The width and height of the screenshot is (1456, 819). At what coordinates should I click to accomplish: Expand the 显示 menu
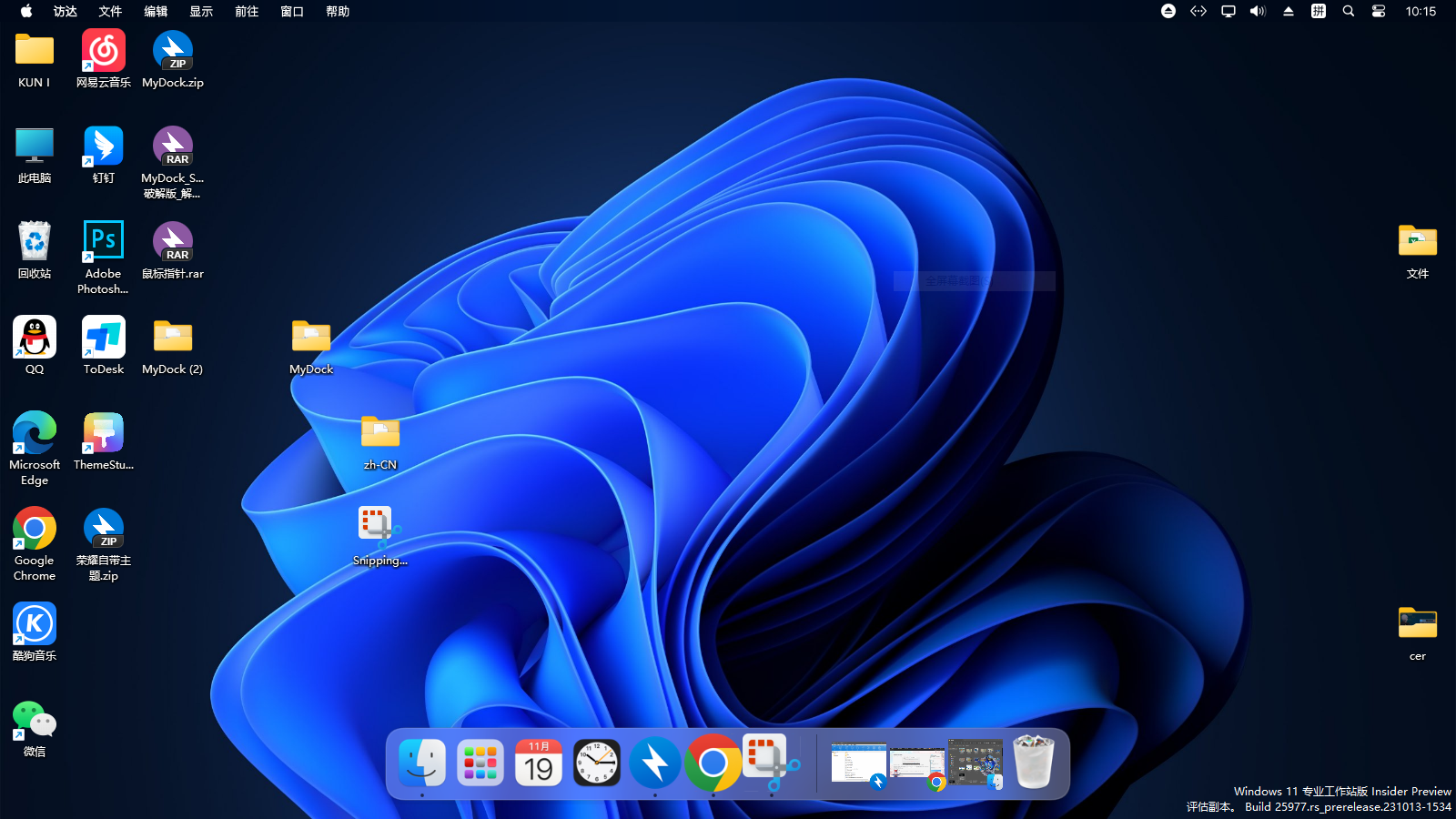[201, 12]
